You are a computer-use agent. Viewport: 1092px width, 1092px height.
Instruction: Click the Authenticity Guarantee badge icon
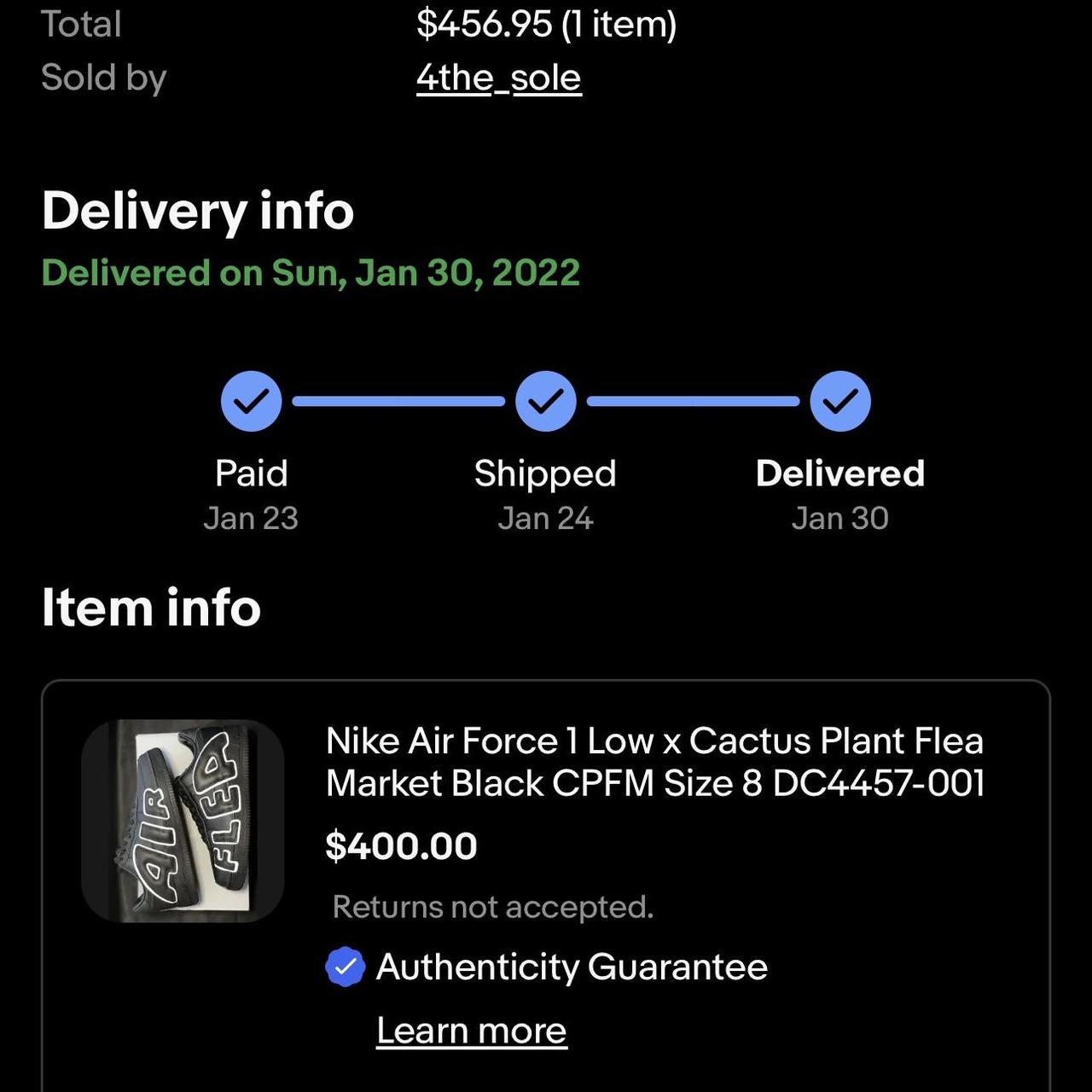coord(346,967)
